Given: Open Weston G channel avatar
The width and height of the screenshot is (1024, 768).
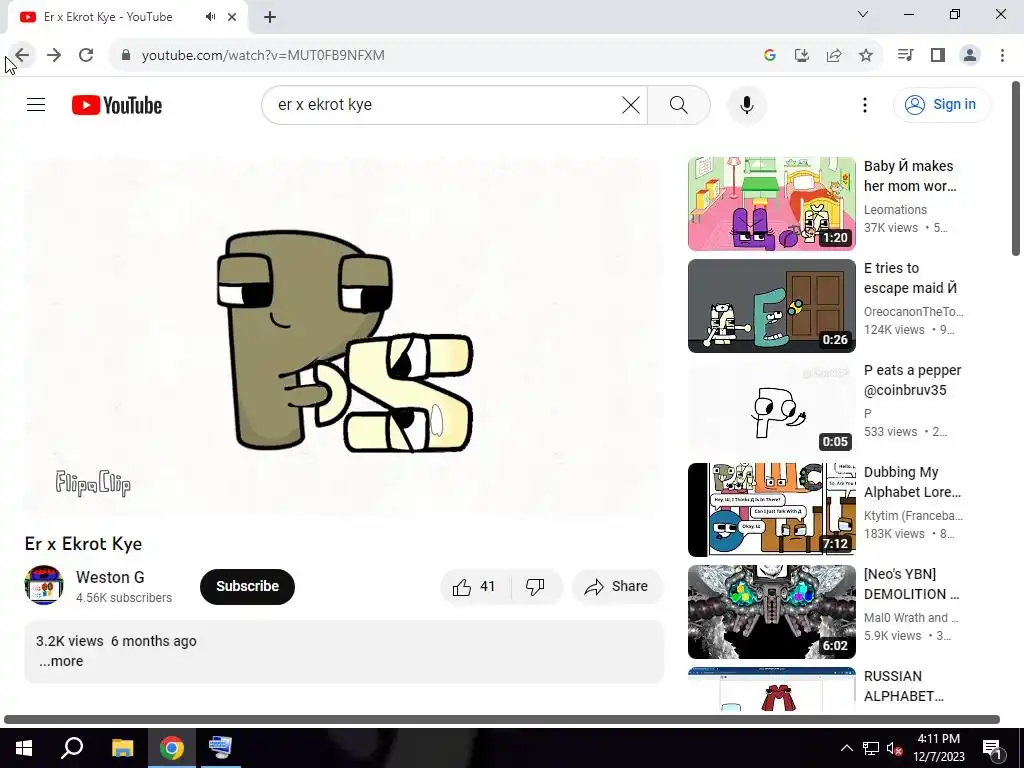Looking at the screenshot, I should [44, 585].
